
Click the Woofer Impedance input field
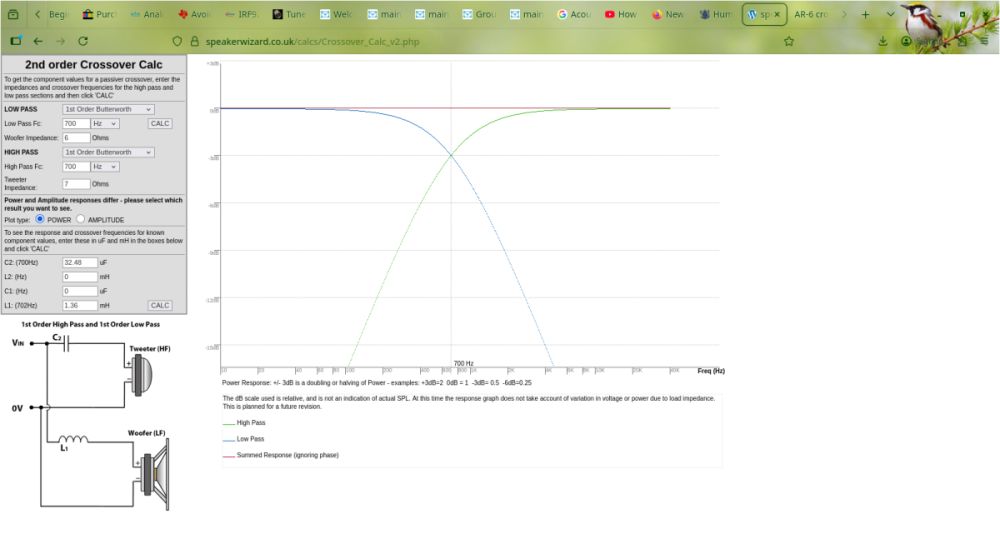(76, 138)
